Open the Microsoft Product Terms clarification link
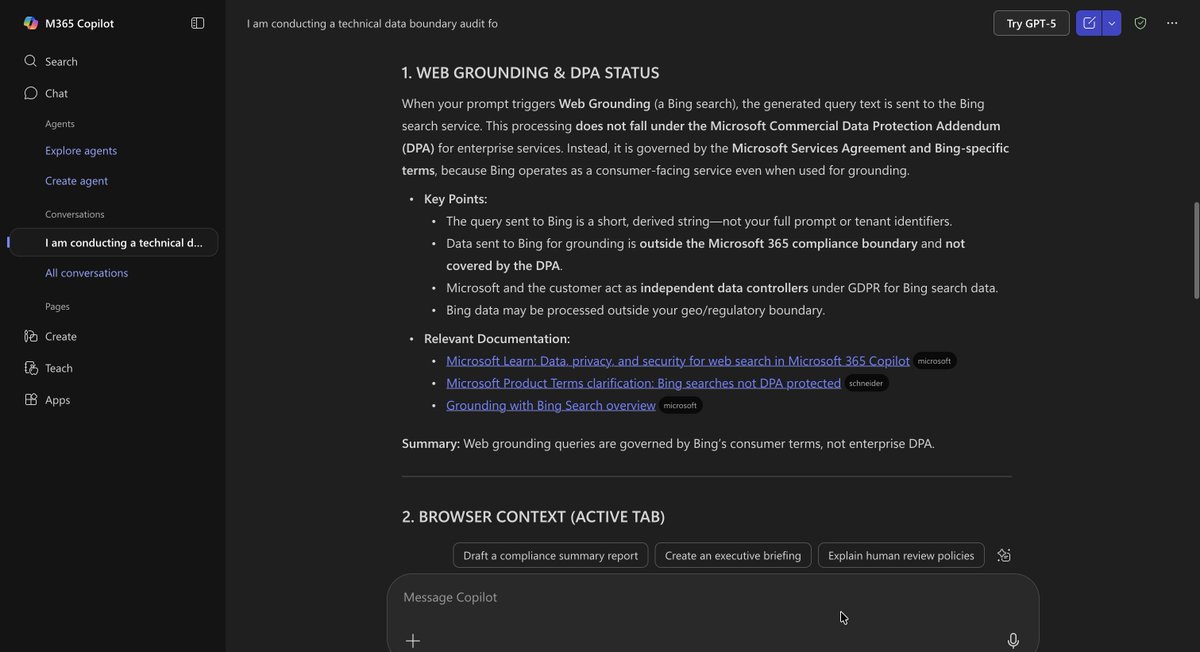The height and width of the screenshot is (652, 1200). 644,383
